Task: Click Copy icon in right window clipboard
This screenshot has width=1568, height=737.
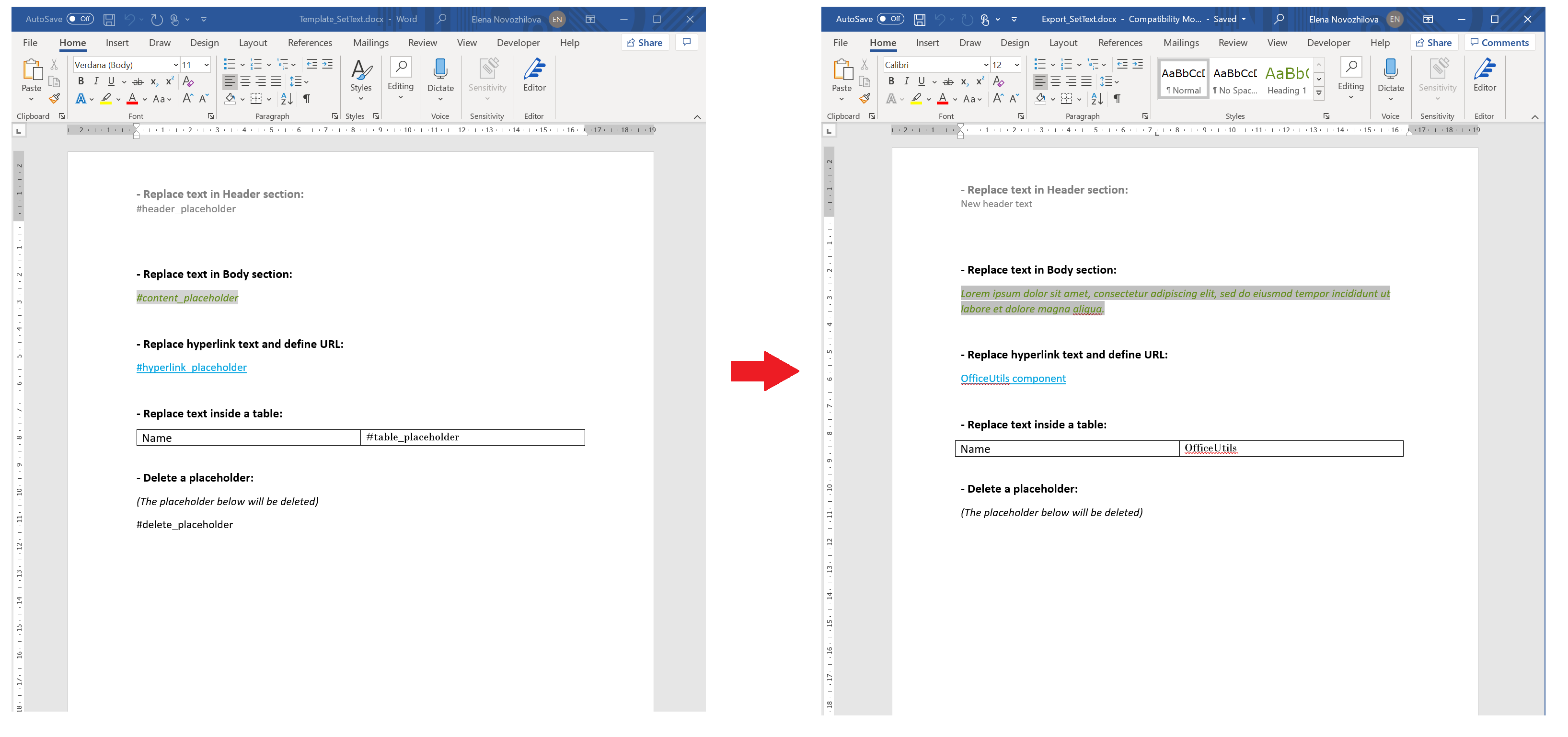Action: point(865,81)
